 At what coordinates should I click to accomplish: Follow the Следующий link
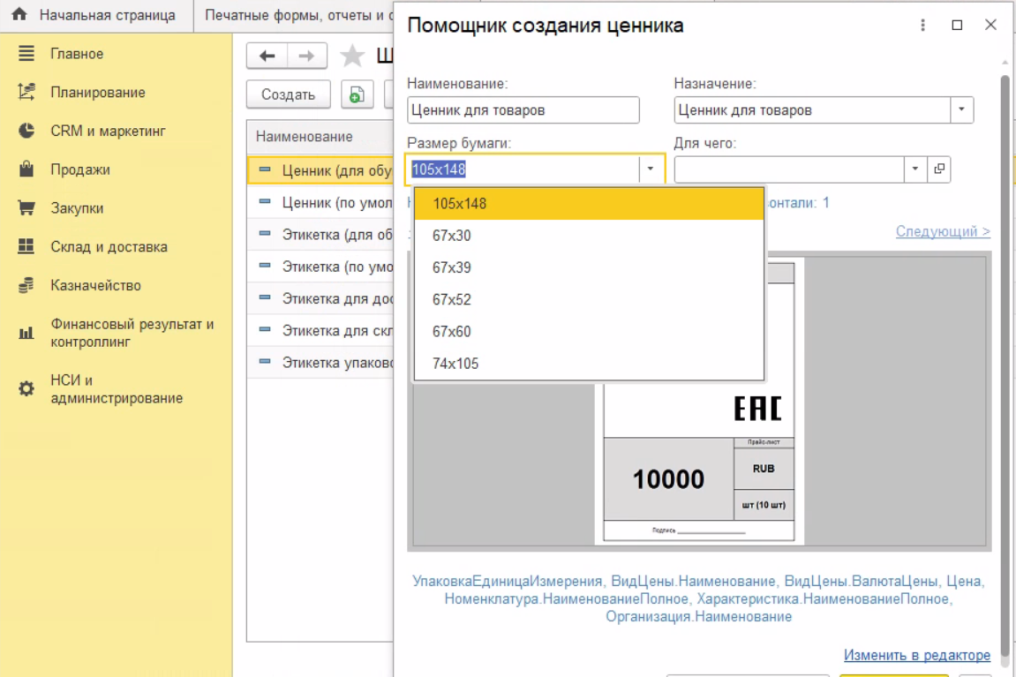click(x=942, y=232)
